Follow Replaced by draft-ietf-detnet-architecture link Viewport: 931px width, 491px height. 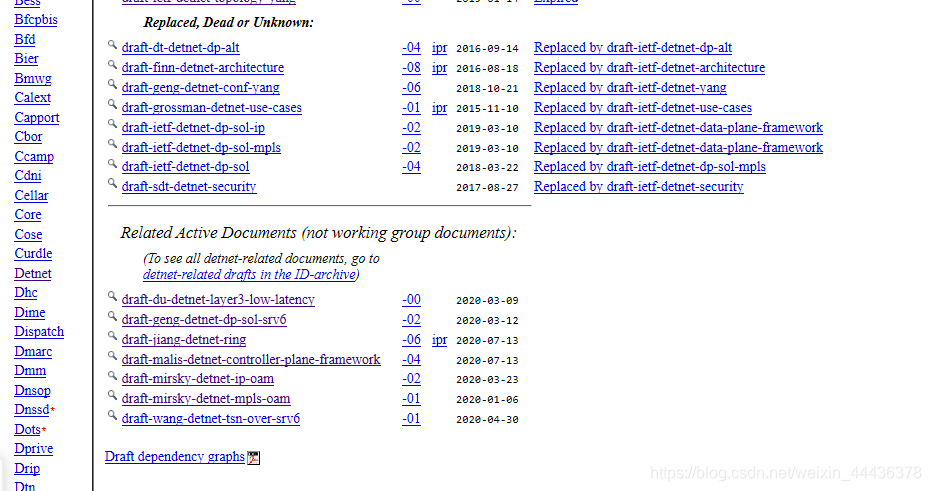pyautogui.click(x=650, y=68)
